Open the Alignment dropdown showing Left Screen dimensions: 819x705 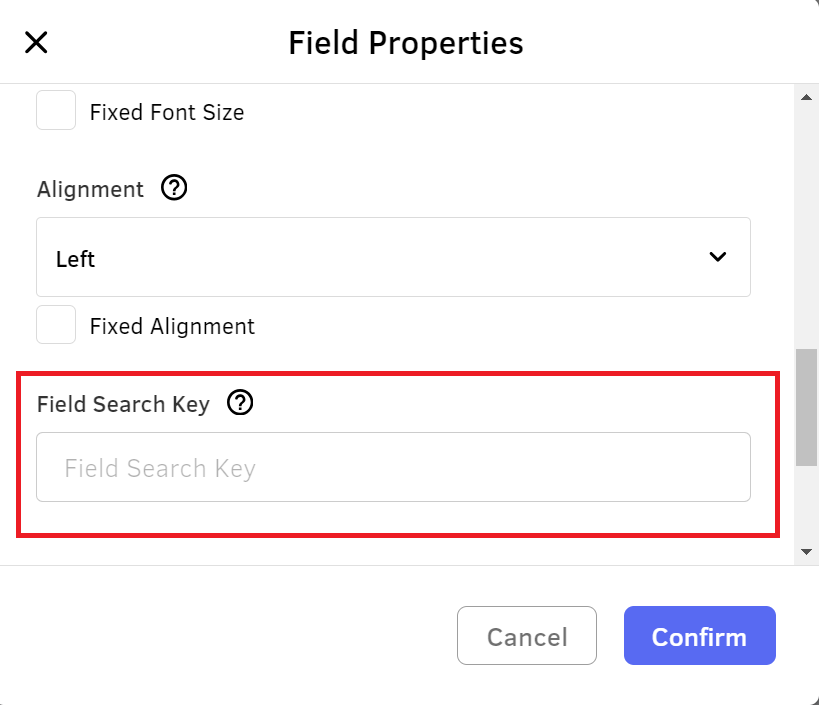tap(393, 257)
